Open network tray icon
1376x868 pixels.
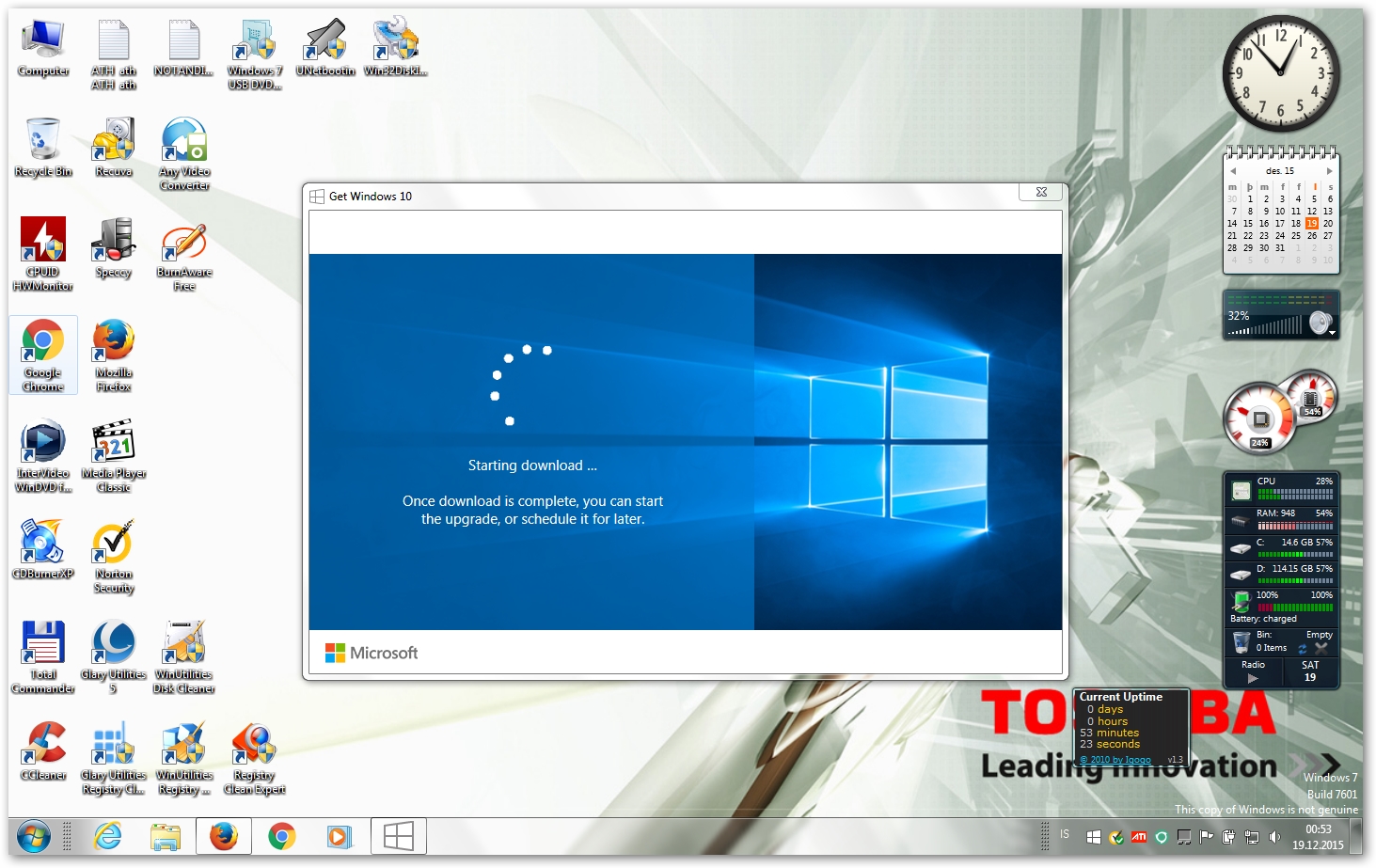[1251, 837]
